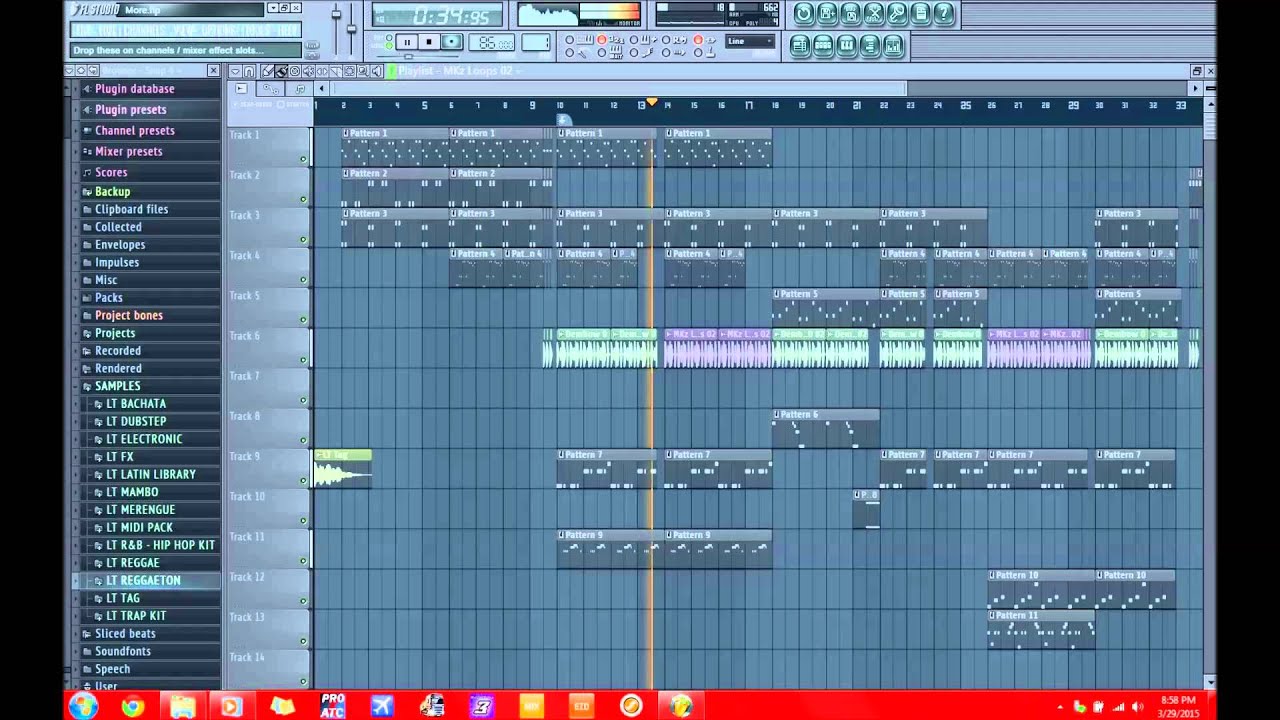
Task: Click the Undo shortcut icon
Action: (803, 14)
